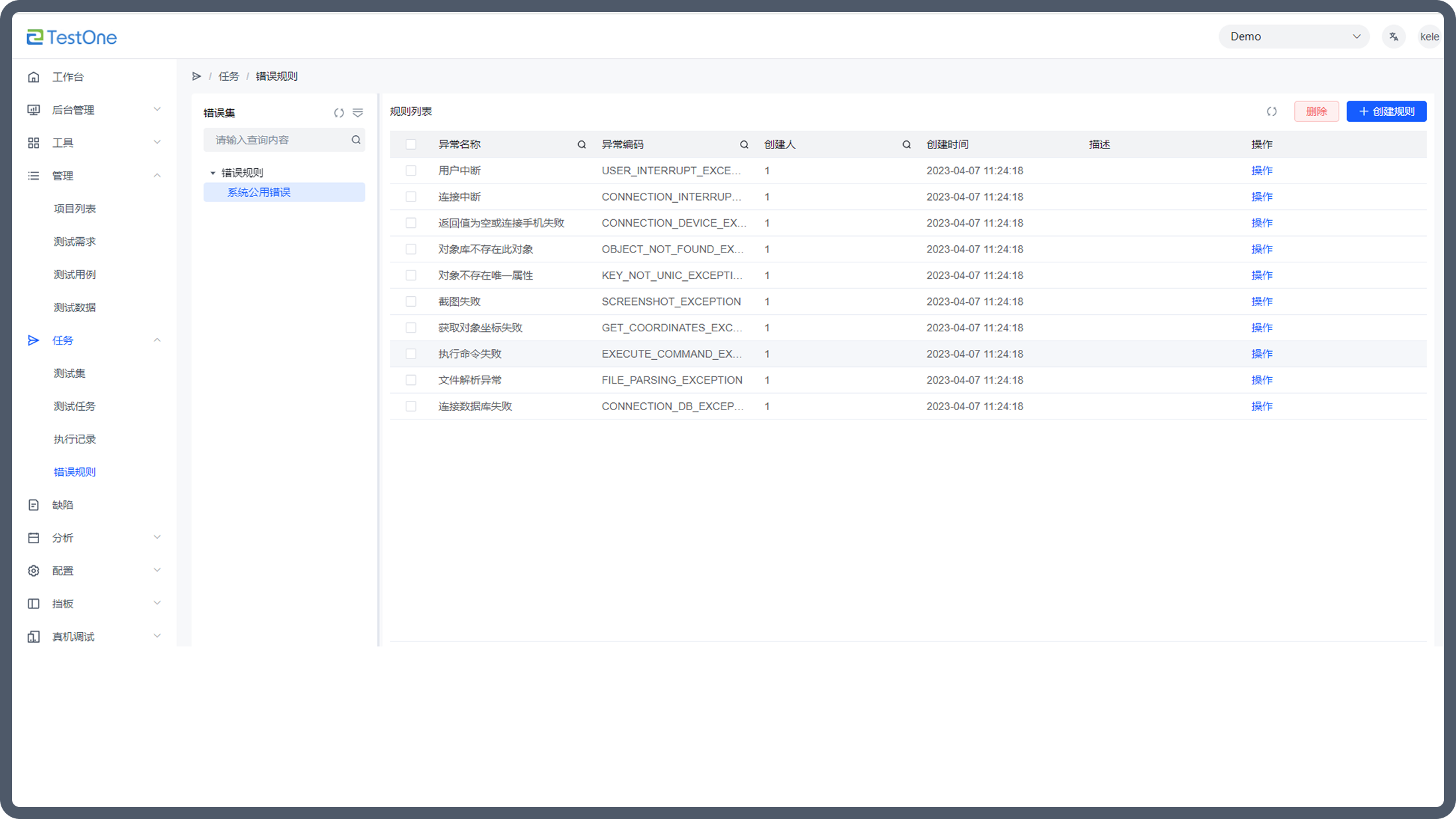Image resolution: width=1456 pixels, height=819 pixels.
Task: Open 测试任务 in sidebar menu
Action: click(74, 406)
